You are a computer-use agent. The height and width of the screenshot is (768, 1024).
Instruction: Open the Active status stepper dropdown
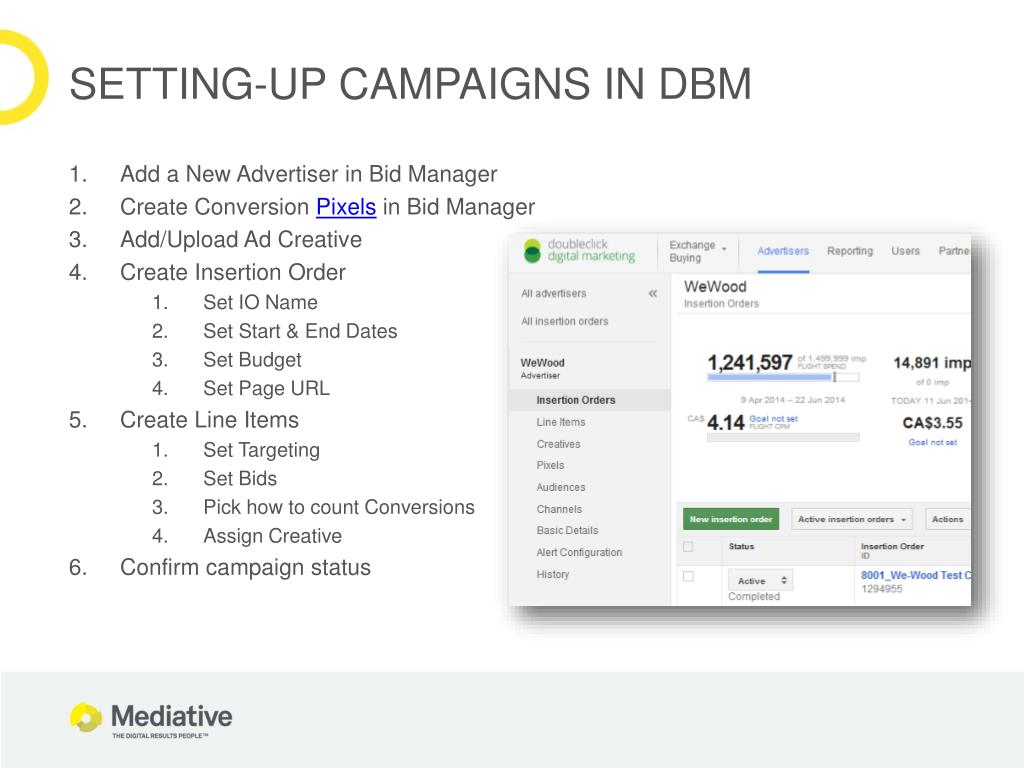coord(760,581)
